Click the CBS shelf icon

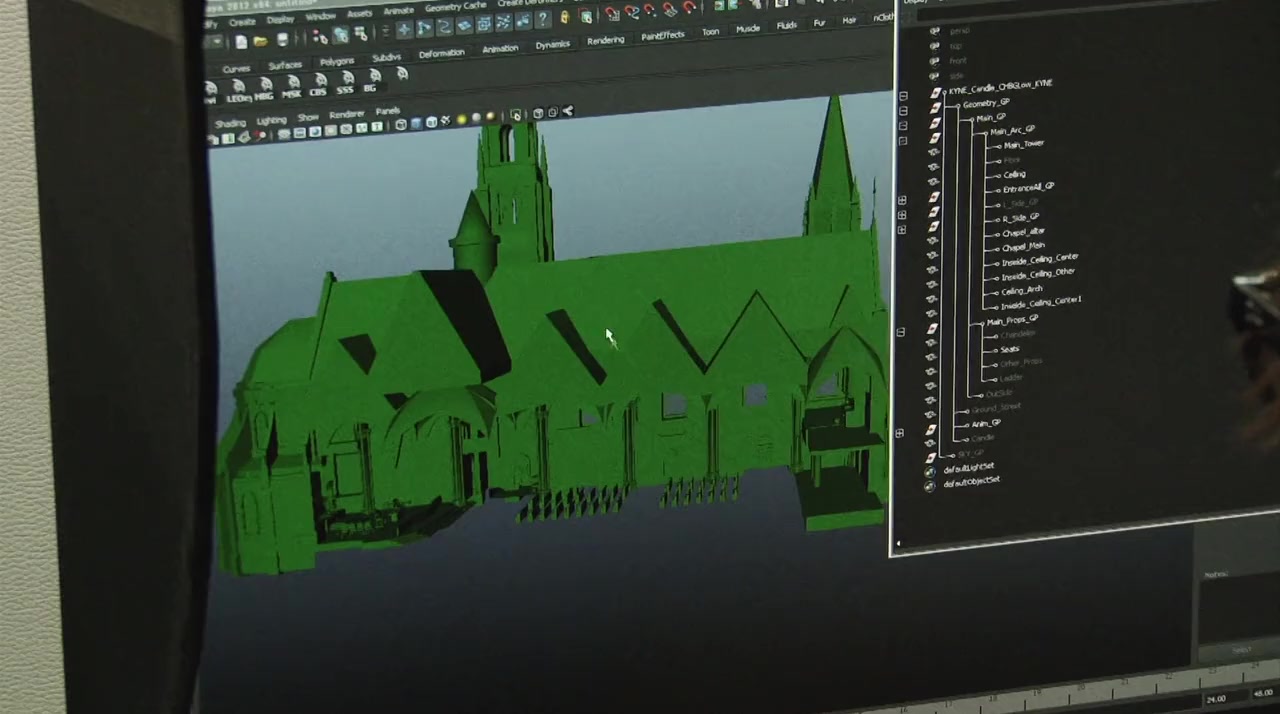pyautogui.click(x=319, y=85)
